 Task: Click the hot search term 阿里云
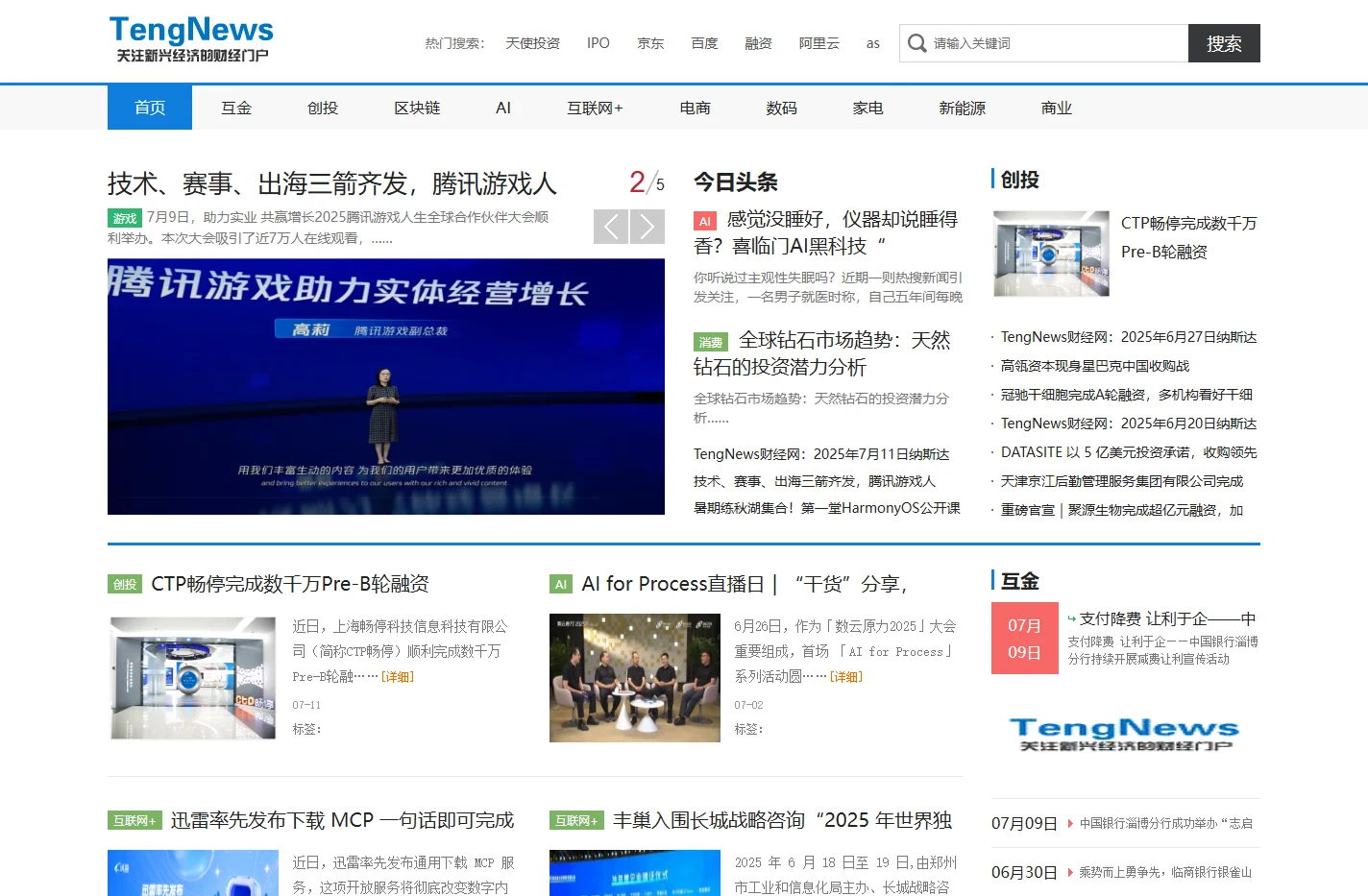(x=818, y=43)
